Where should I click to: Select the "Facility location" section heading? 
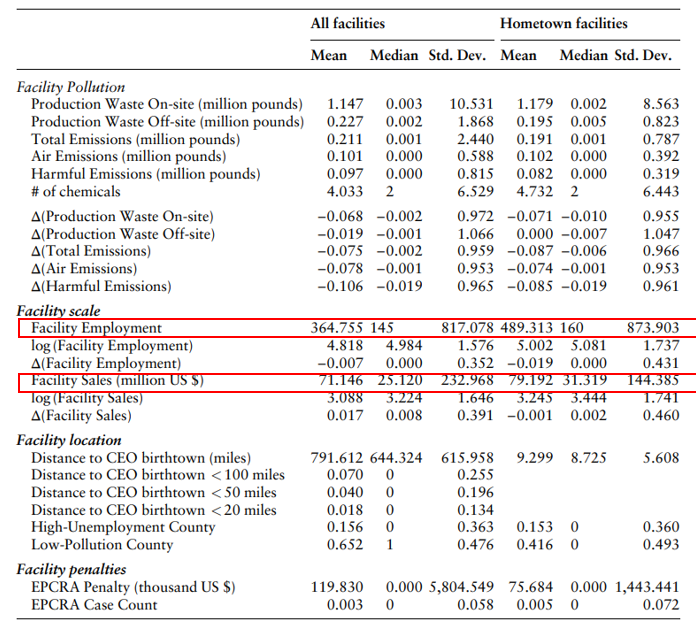(x=69, y=440)
